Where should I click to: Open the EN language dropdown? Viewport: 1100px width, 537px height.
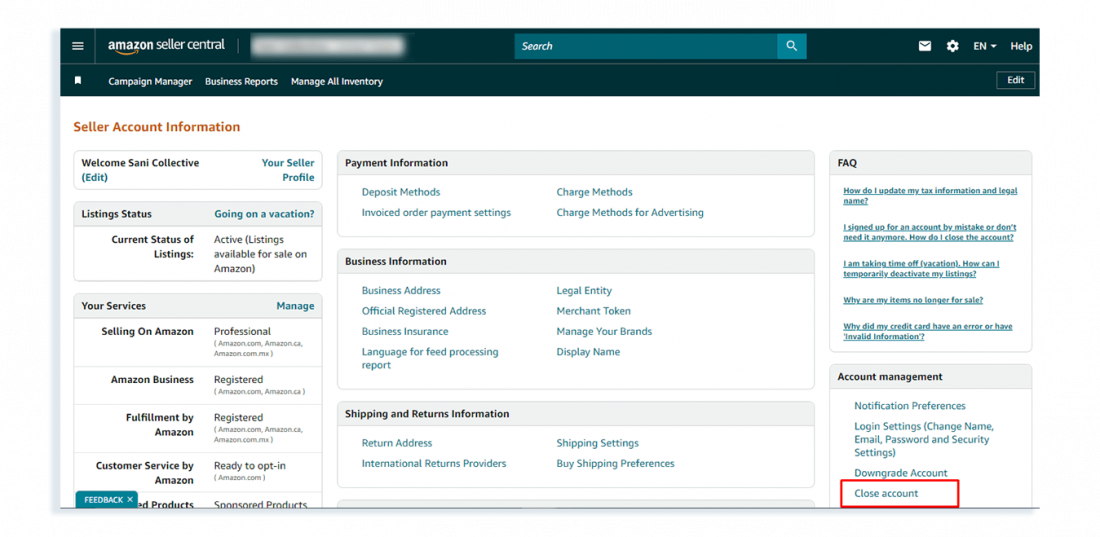[x=985, y=46]
